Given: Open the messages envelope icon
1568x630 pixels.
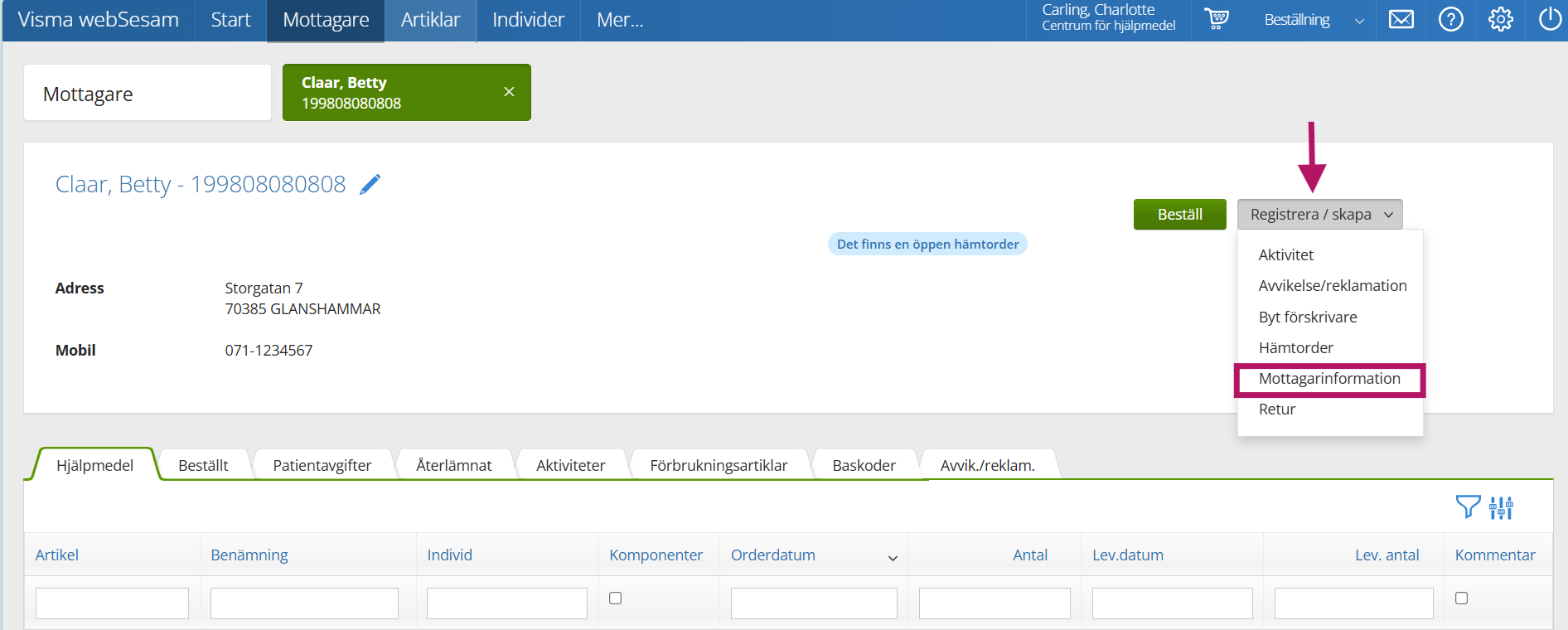Looking at the screenshot, I should [1401, 19].
